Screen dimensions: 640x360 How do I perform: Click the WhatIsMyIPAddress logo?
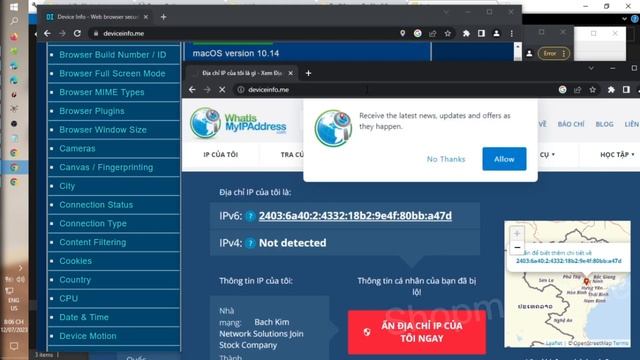coord(238,122)
